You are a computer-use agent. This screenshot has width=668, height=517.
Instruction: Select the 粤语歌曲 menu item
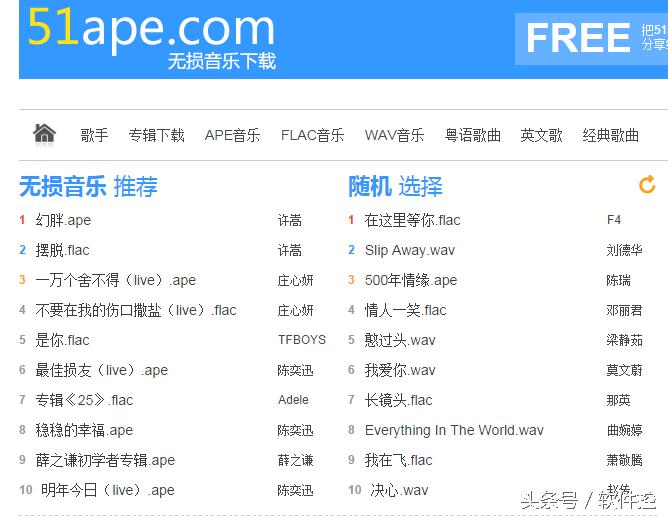coord(472,135)
